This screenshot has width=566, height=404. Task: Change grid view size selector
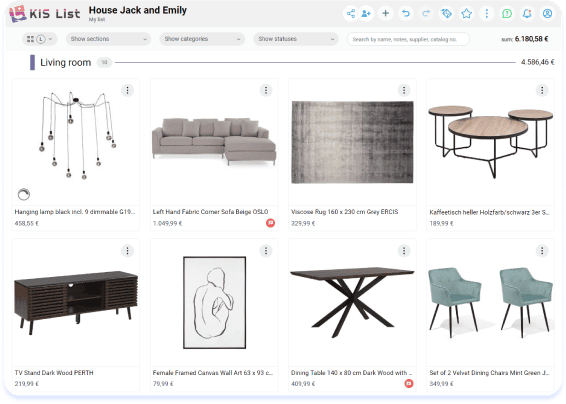40,39
